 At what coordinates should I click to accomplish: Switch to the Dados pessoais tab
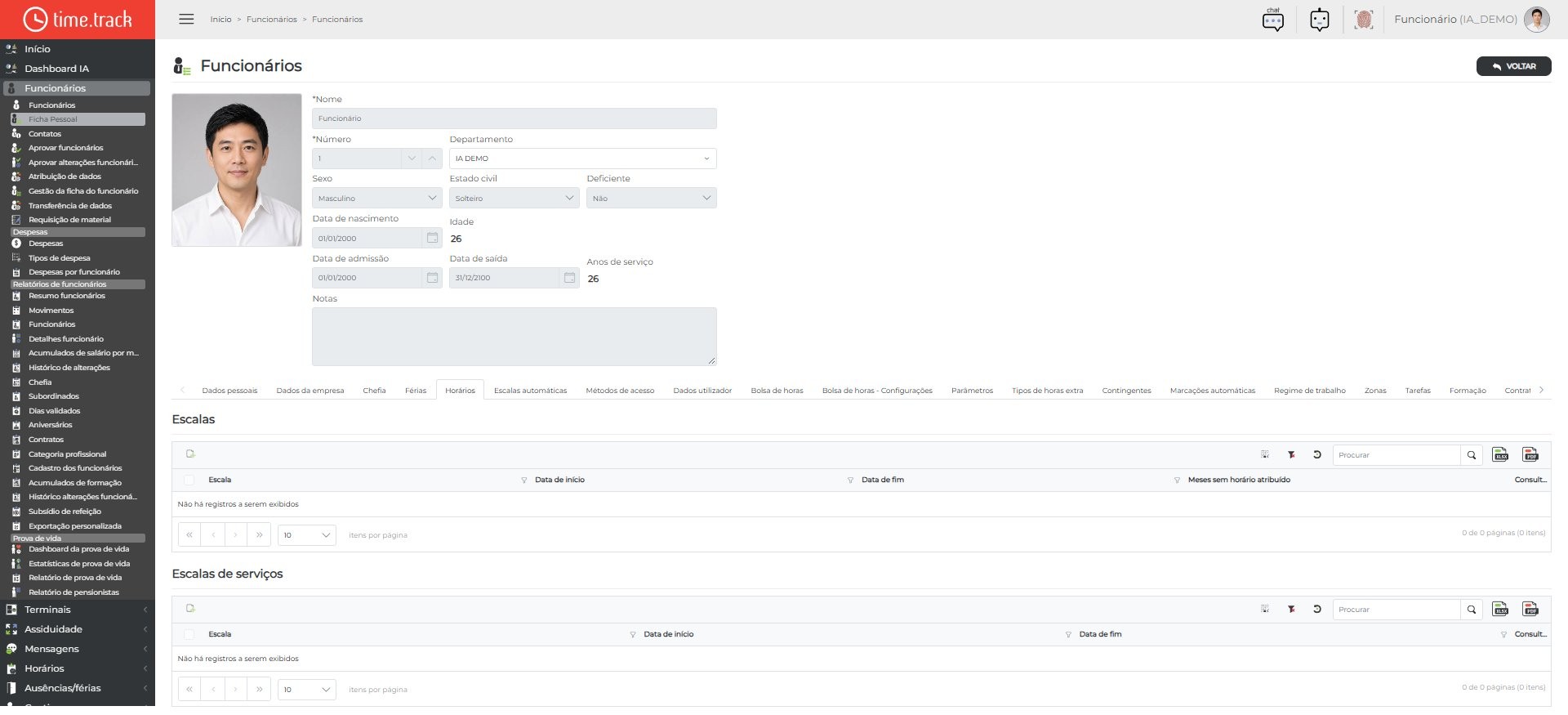pyautogui.click(x=229, y=391)
